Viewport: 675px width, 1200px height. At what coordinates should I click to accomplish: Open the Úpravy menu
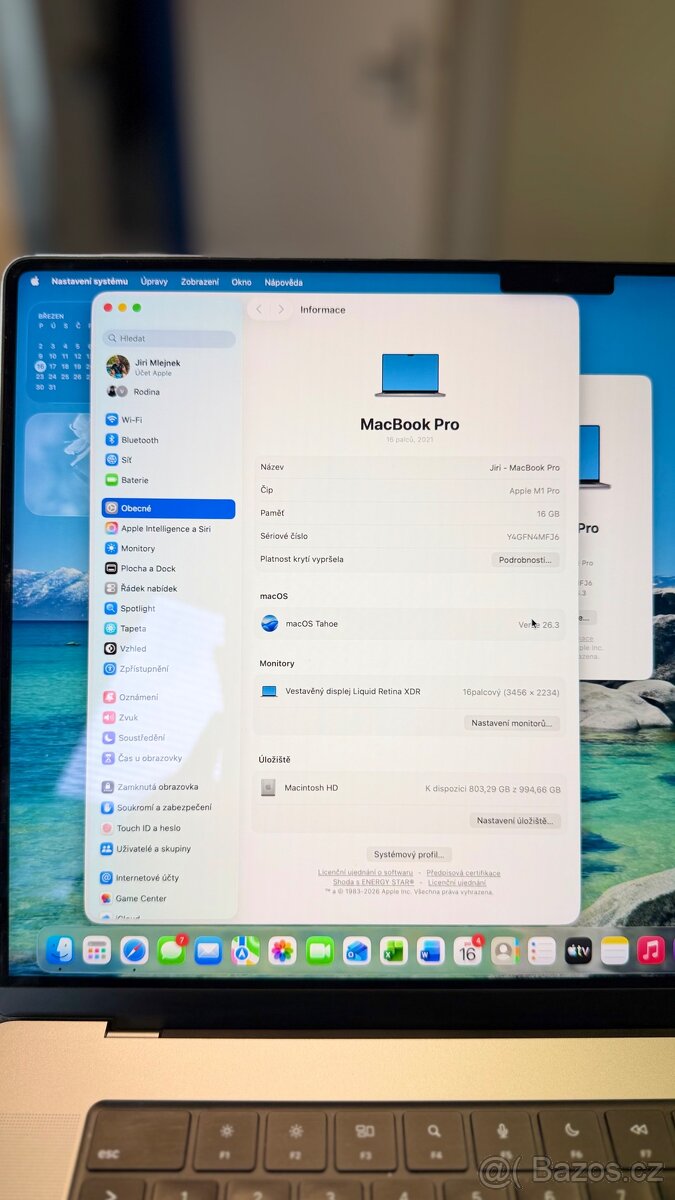click(x=154, y=282)
